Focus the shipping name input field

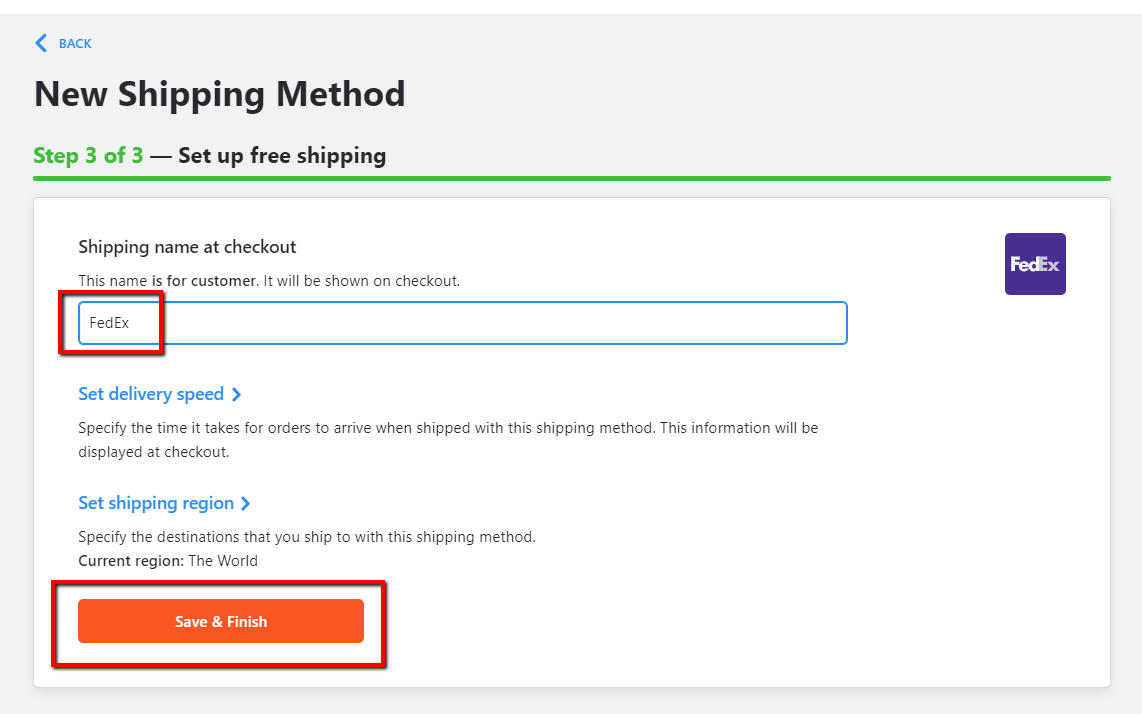(x=500, y=323)
